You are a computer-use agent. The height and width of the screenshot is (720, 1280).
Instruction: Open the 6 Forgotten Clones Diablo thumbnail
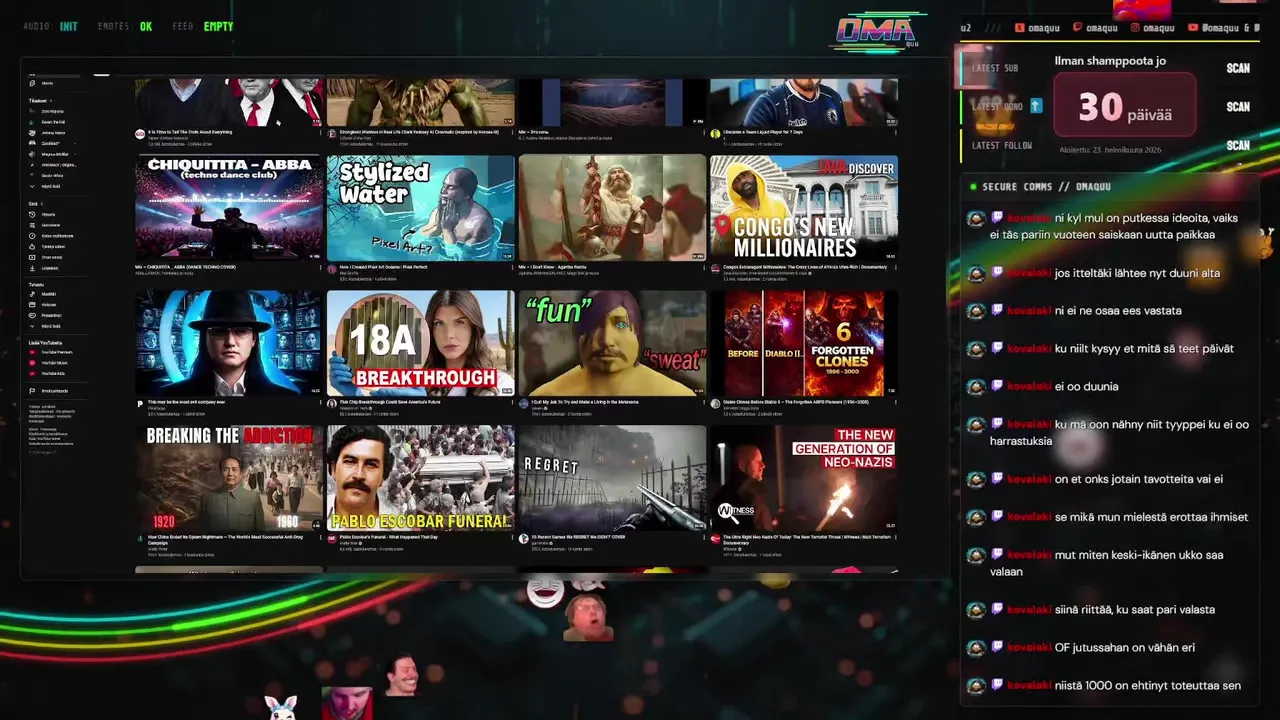804,343
